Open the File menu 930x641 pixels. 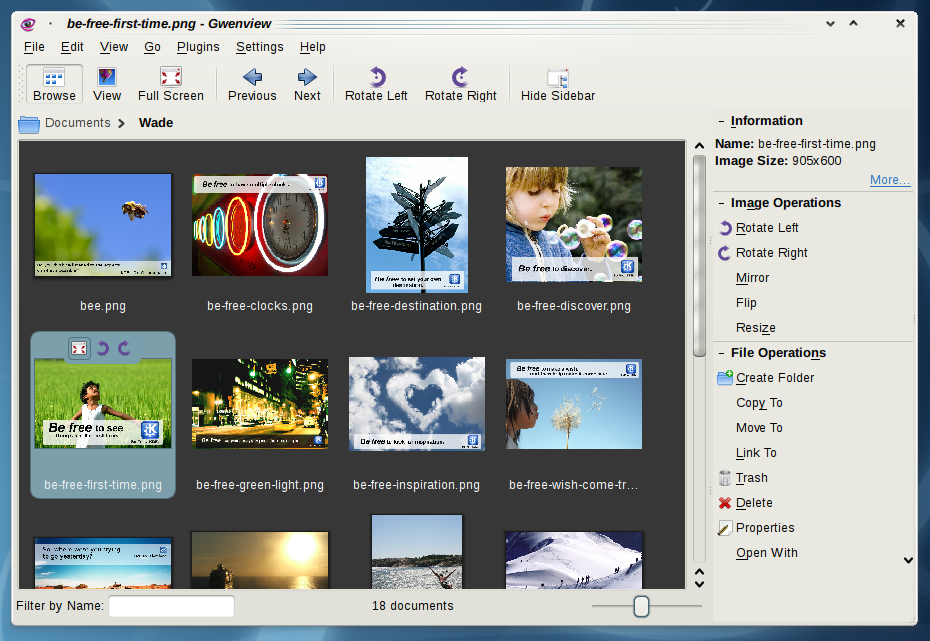(34, 47)
